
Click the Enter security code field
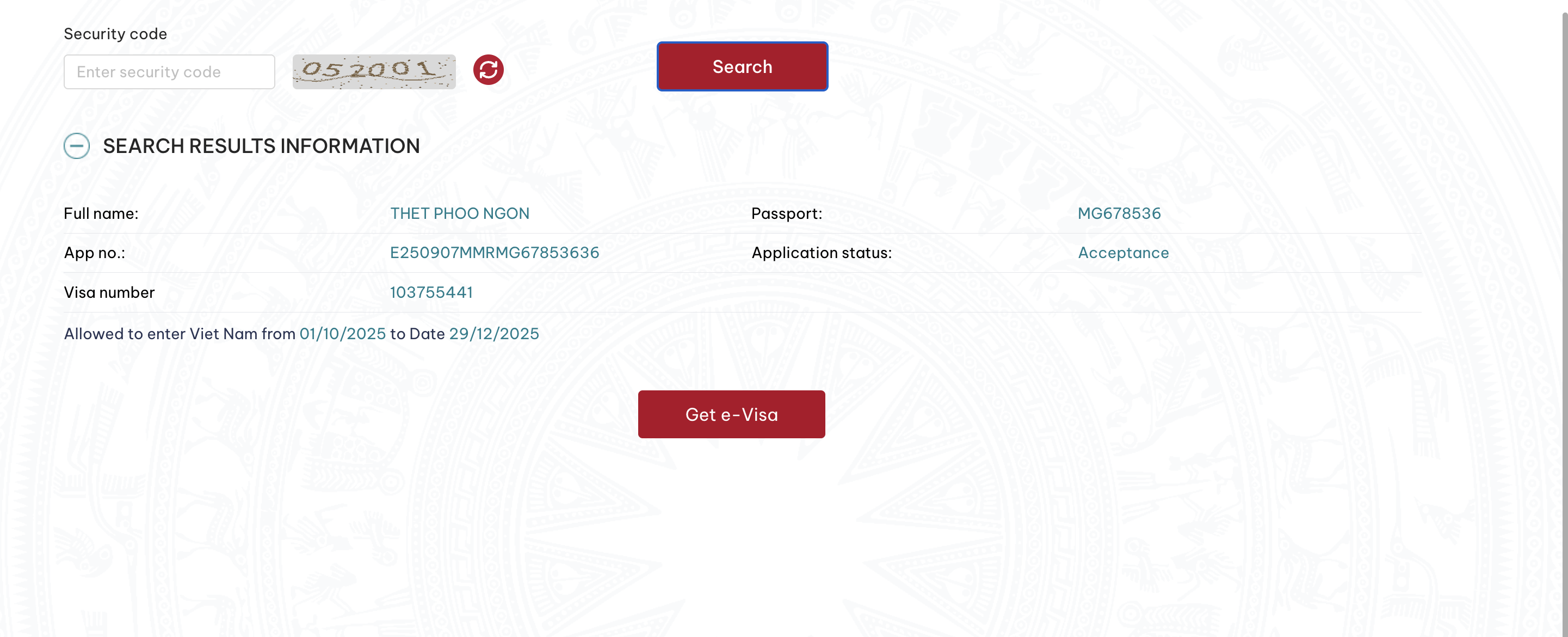(169, 72)
